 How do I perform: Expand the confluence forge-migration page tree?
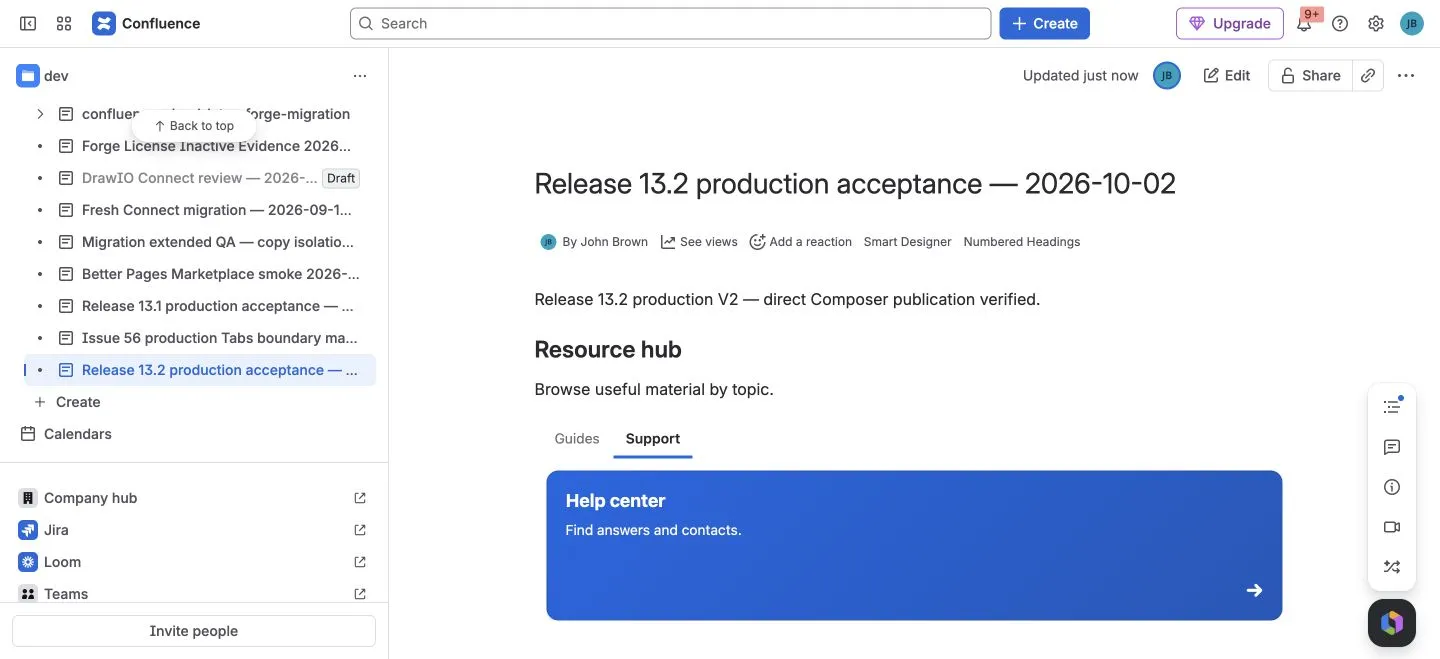click(x=40, y=114)
